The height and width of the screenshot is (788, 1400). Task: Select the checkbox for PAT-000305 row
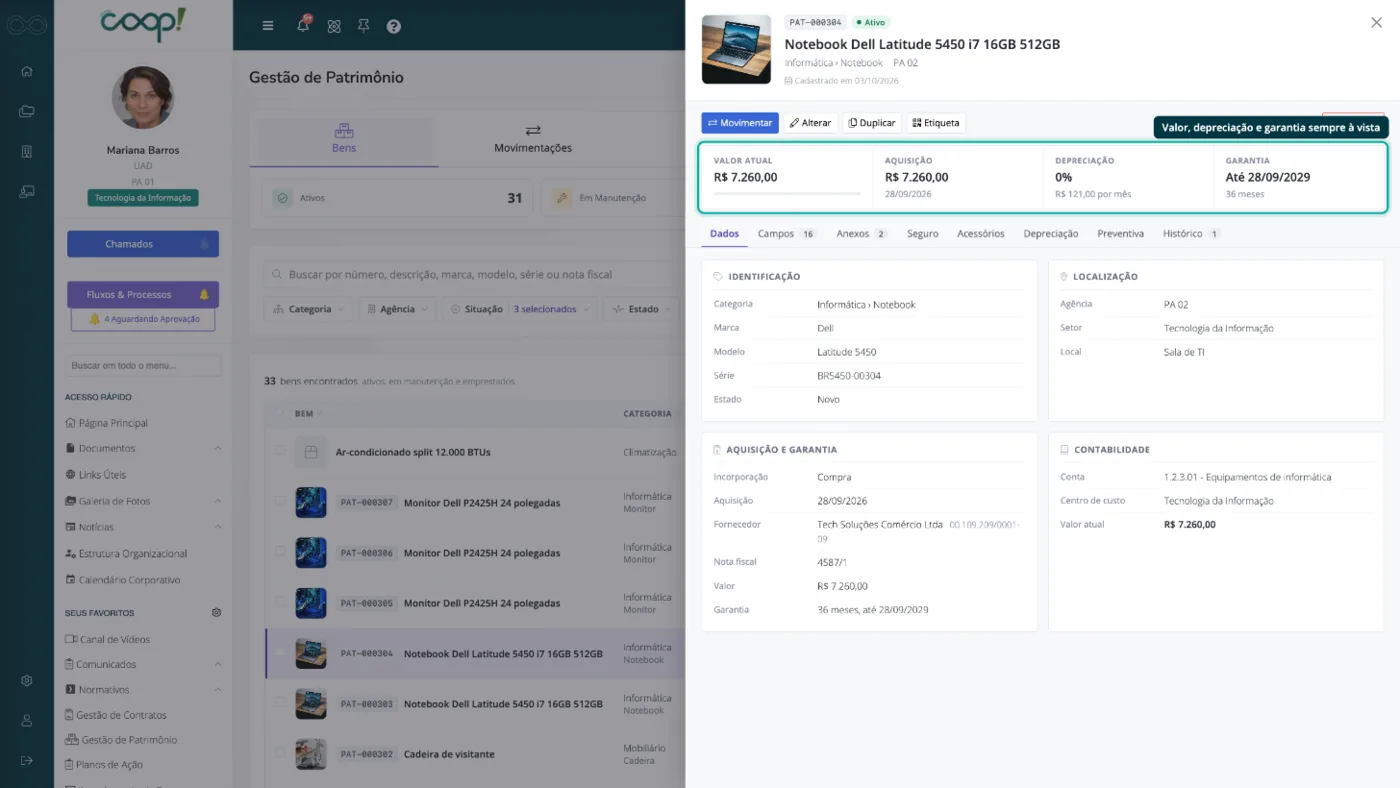[280, 603]
